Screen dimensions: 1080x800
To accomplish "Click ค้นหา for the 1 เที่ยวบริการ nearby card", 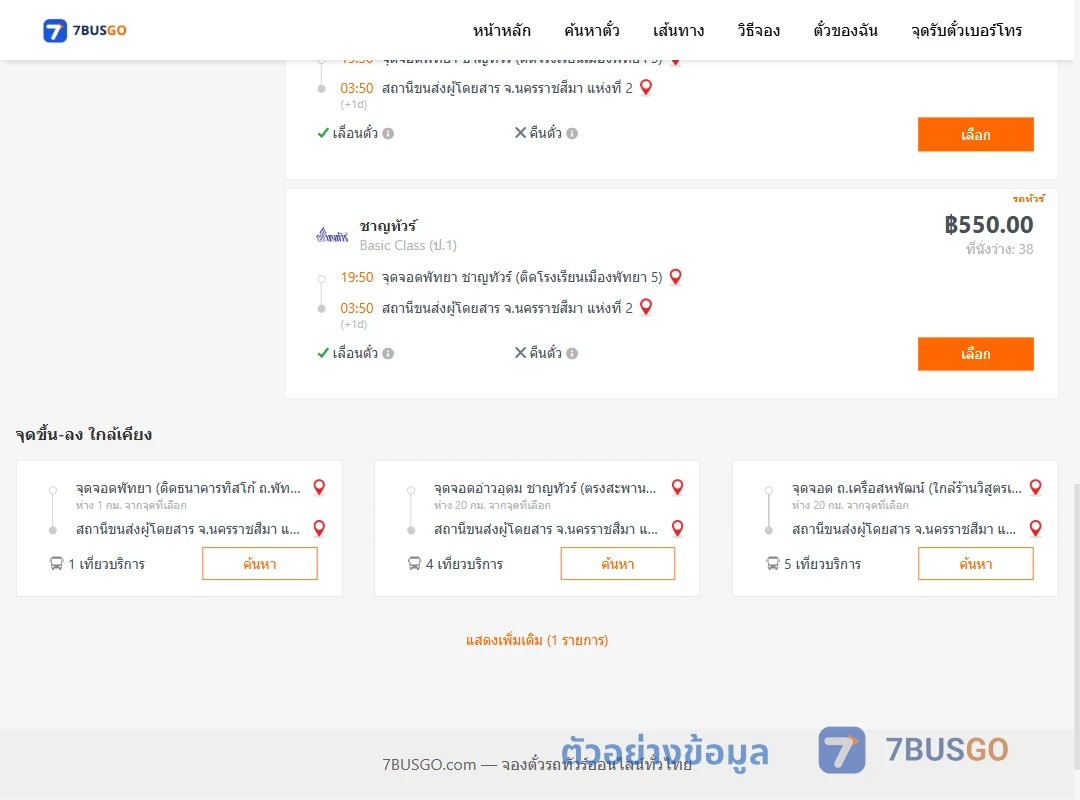I will point(260,564).
